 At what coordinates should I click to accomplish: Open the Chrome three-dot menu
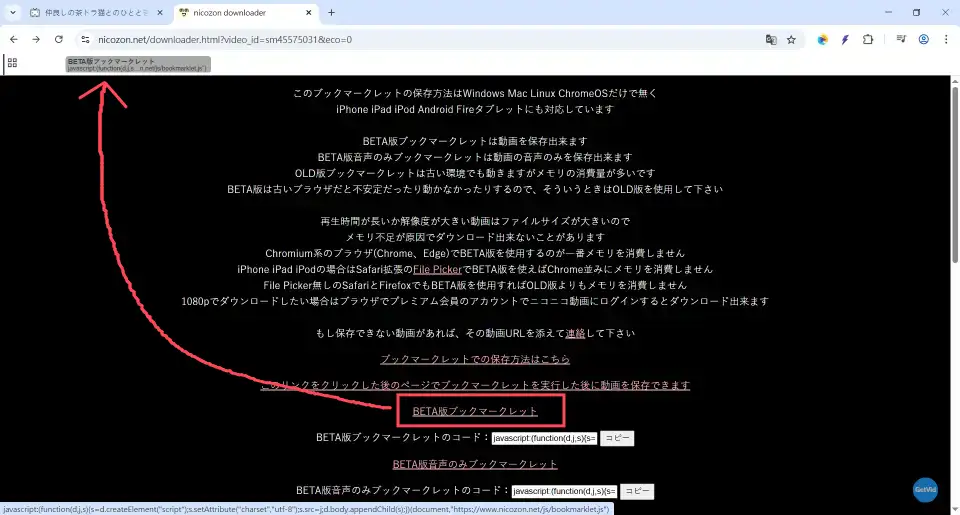[945, 40]
